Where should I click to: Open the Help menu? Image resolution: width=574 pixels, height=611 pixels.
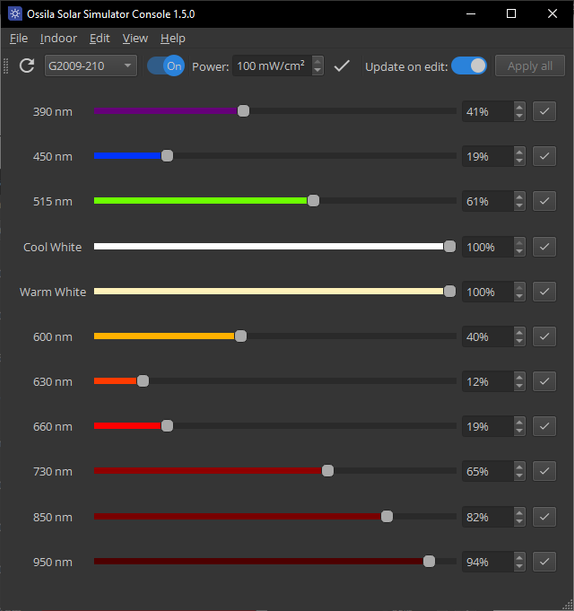tap(173, 38)
